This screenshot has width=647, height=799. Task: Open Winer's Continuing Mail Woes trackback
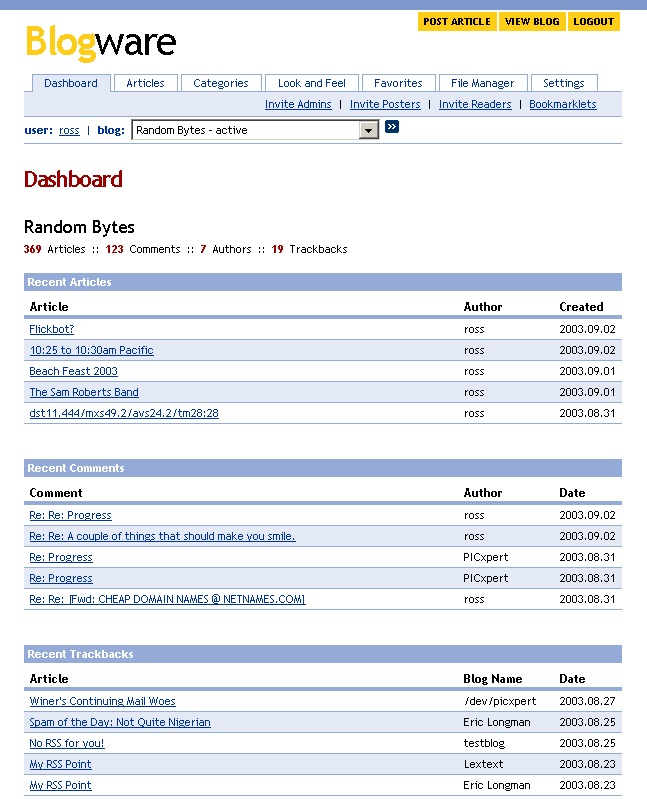[102, 701]
